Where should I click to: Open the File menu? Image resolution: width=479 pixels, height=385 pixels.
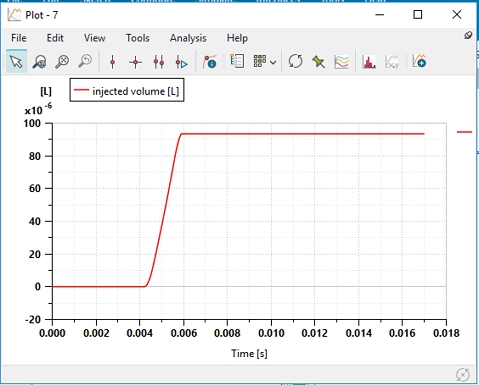[19, 38]
